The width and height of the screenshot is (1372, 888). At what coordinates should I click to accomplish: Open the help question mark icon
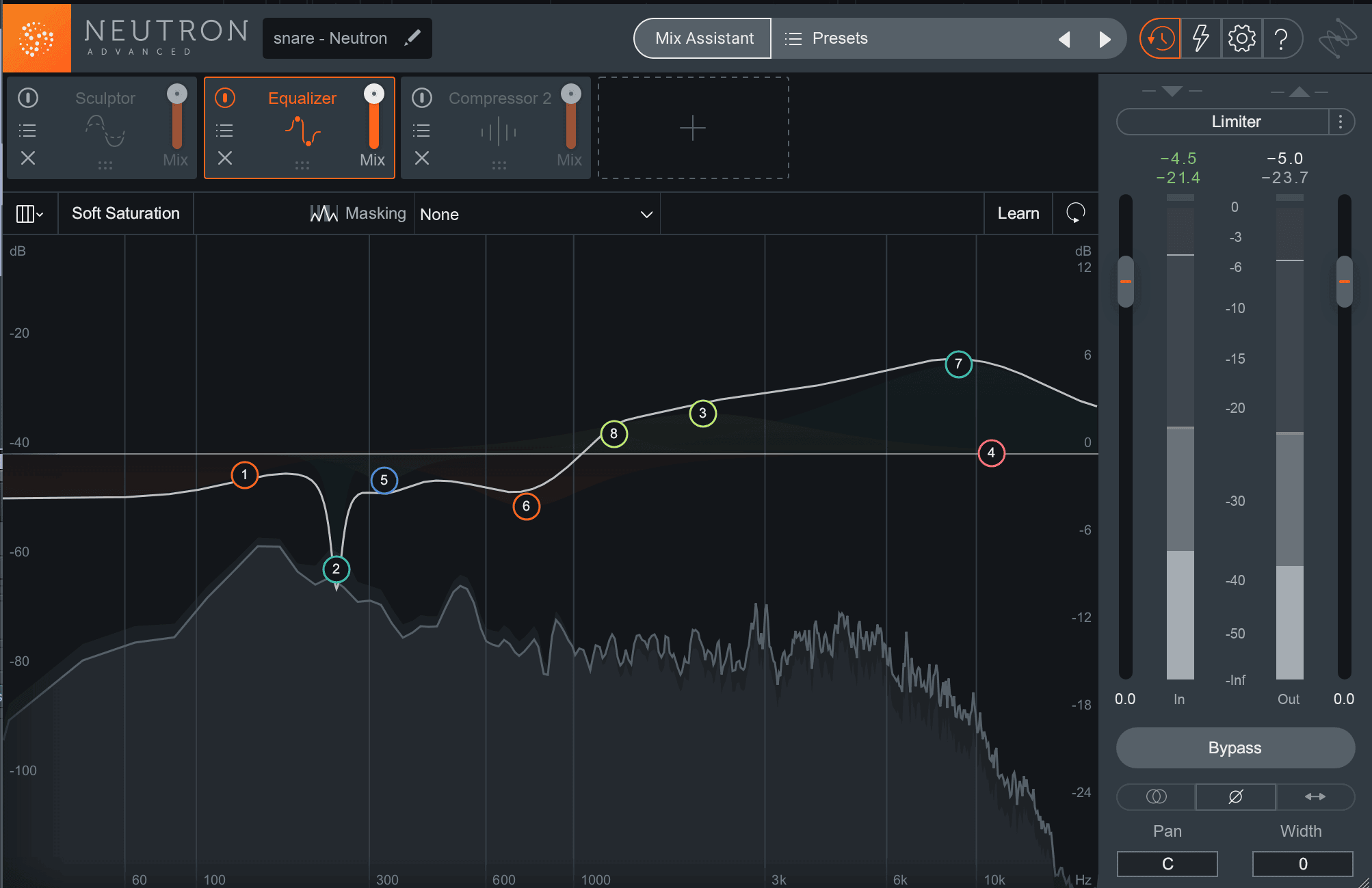[x=1282, y=38]
